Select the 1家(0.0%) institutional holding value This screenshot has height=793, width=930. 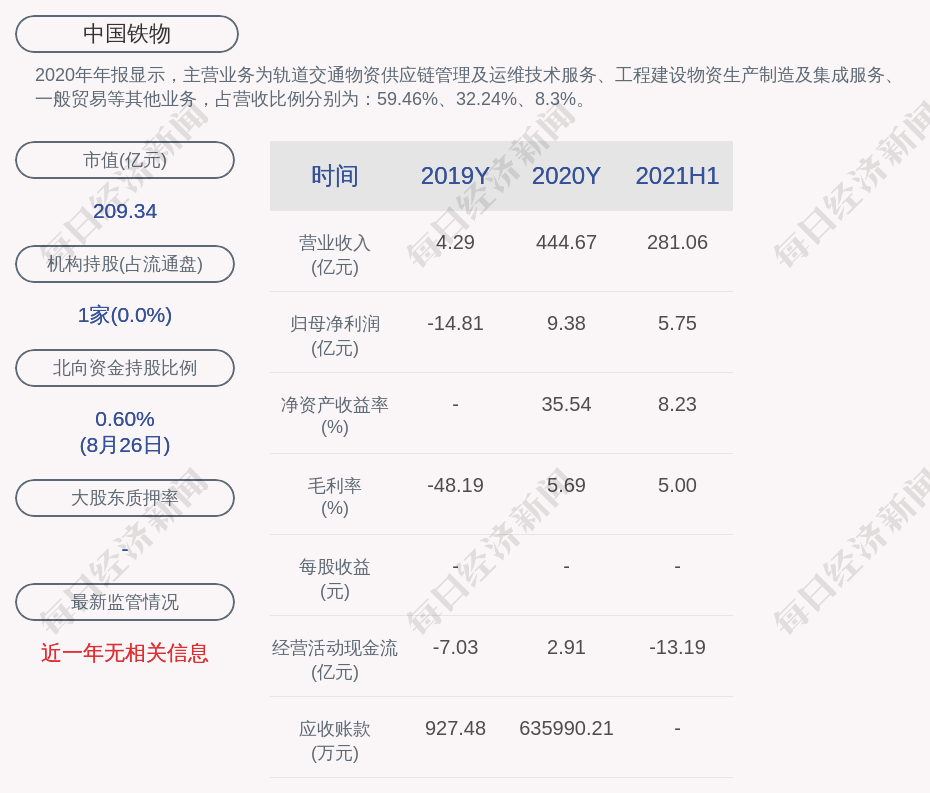(x=125, y=315)
